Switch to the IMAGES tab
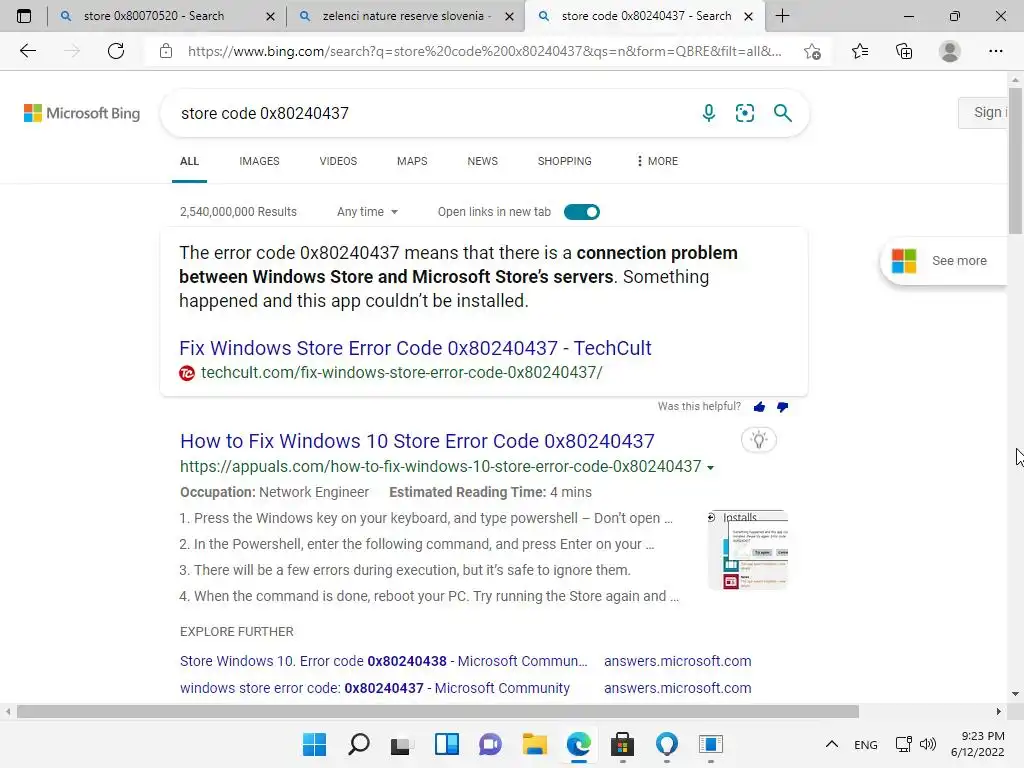The width and height of the screenshot is (1024, 768). pyautogui.click(x=259, y=161)
